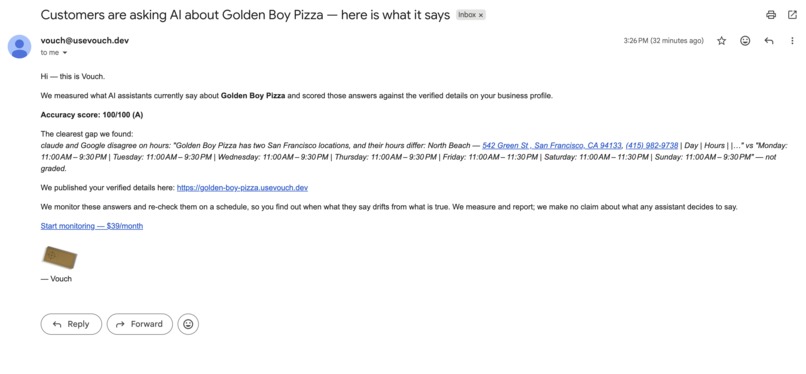Image resolution: width=806 pixels, height=374 pixels.
Task: Open the More options three-dot menu
Action: click(x=792, y=41)
